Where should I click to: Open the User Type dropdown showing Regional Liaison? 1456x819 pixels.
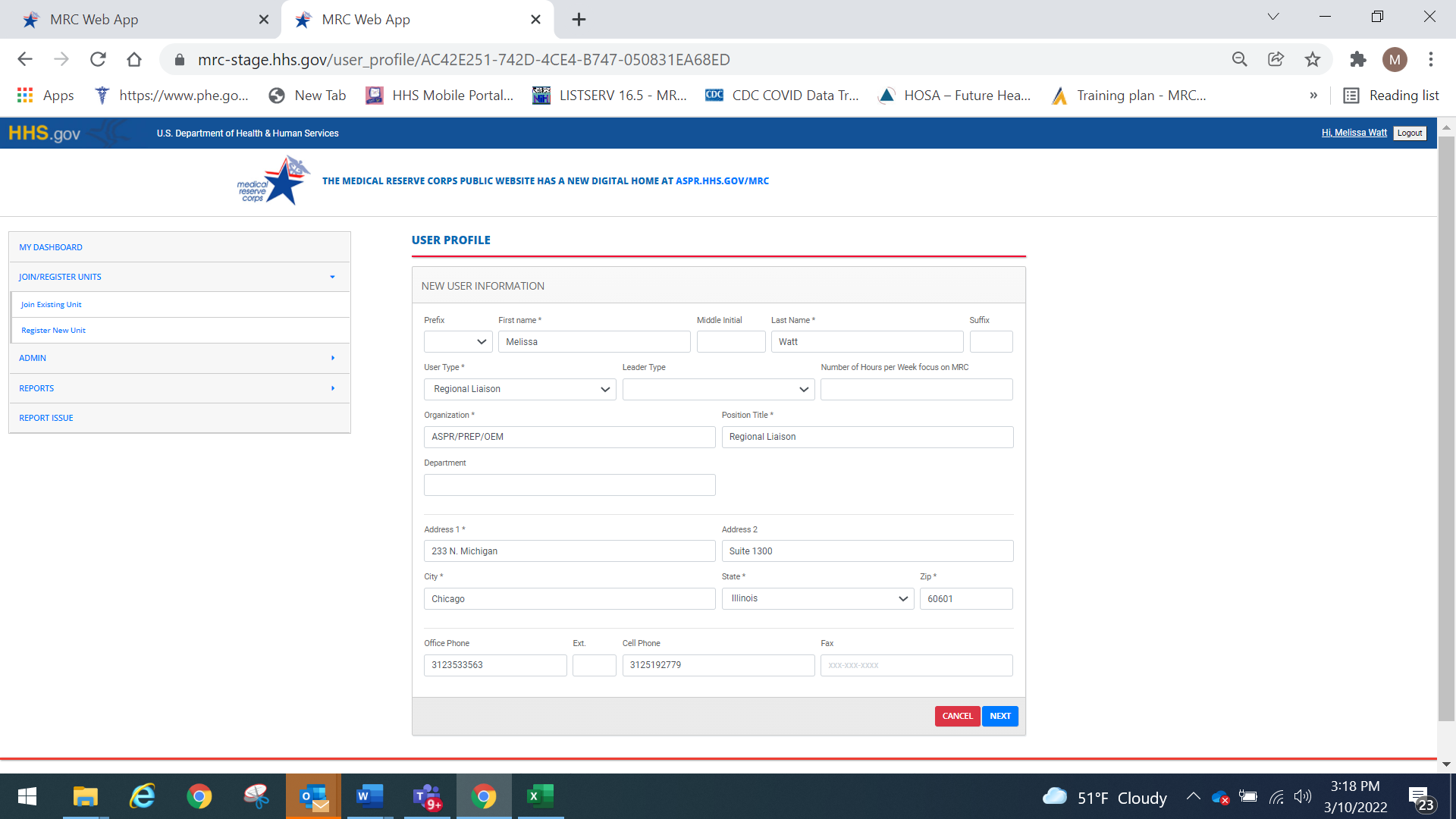click(520, 389)
